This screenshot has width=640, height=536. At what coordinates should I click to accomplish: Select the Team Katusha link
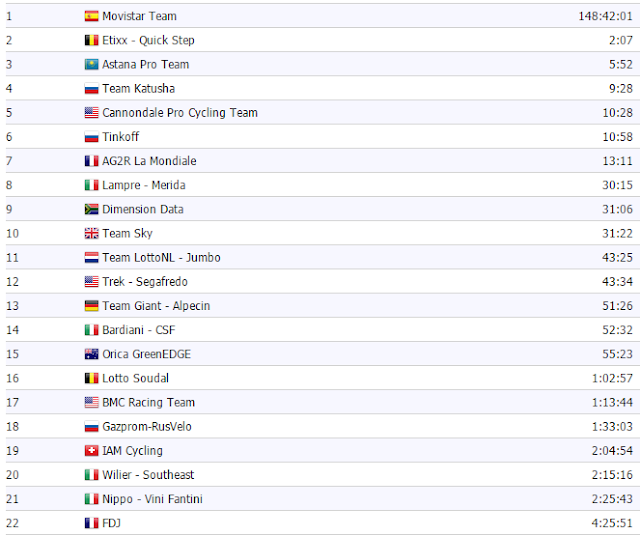pyautogui.click(x=138, y=89)
